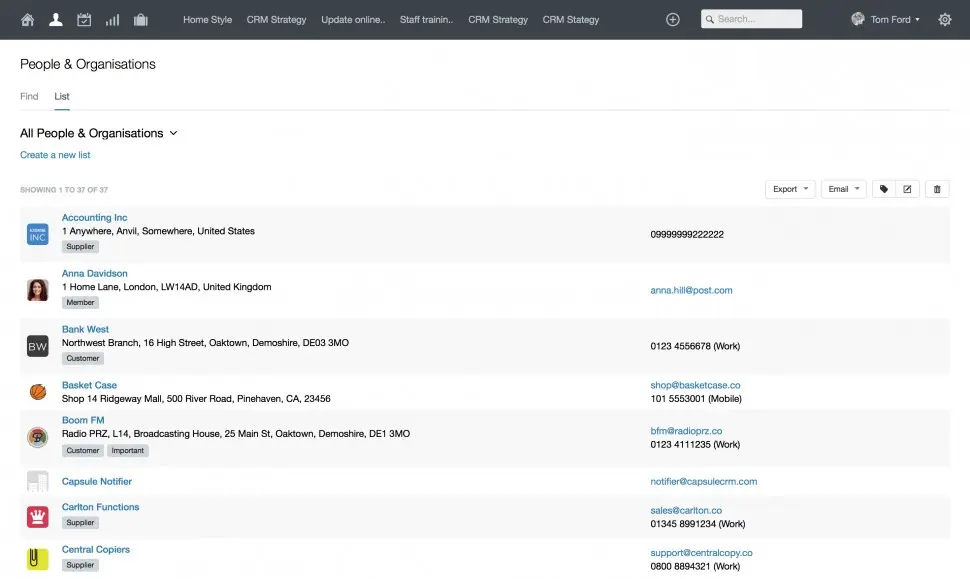Expand All People & Organisations list selector
970x579 pixels.
pyautogui.click(x=99, y=133)
